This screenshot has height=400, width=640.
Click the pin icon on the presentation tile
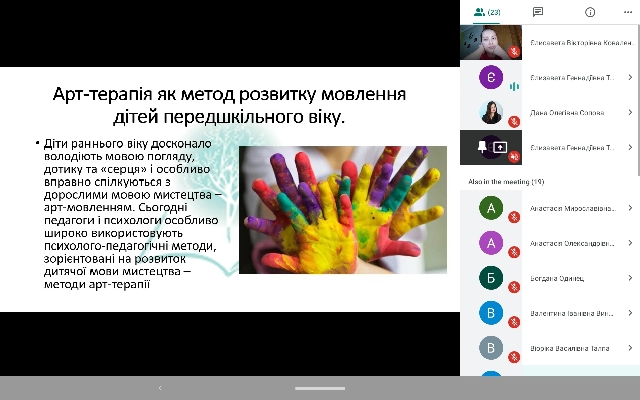(482, 147)
